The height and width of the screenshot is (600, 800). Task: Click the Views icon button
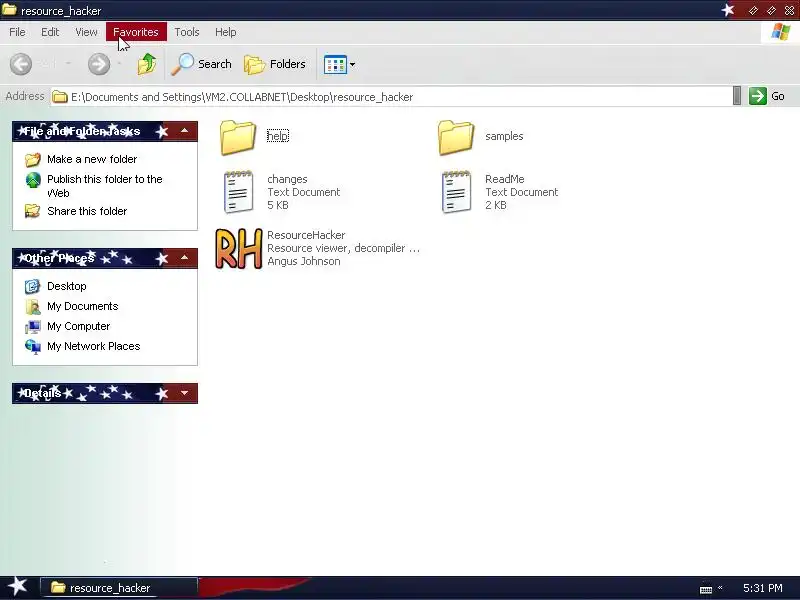(x=335, y=65)
